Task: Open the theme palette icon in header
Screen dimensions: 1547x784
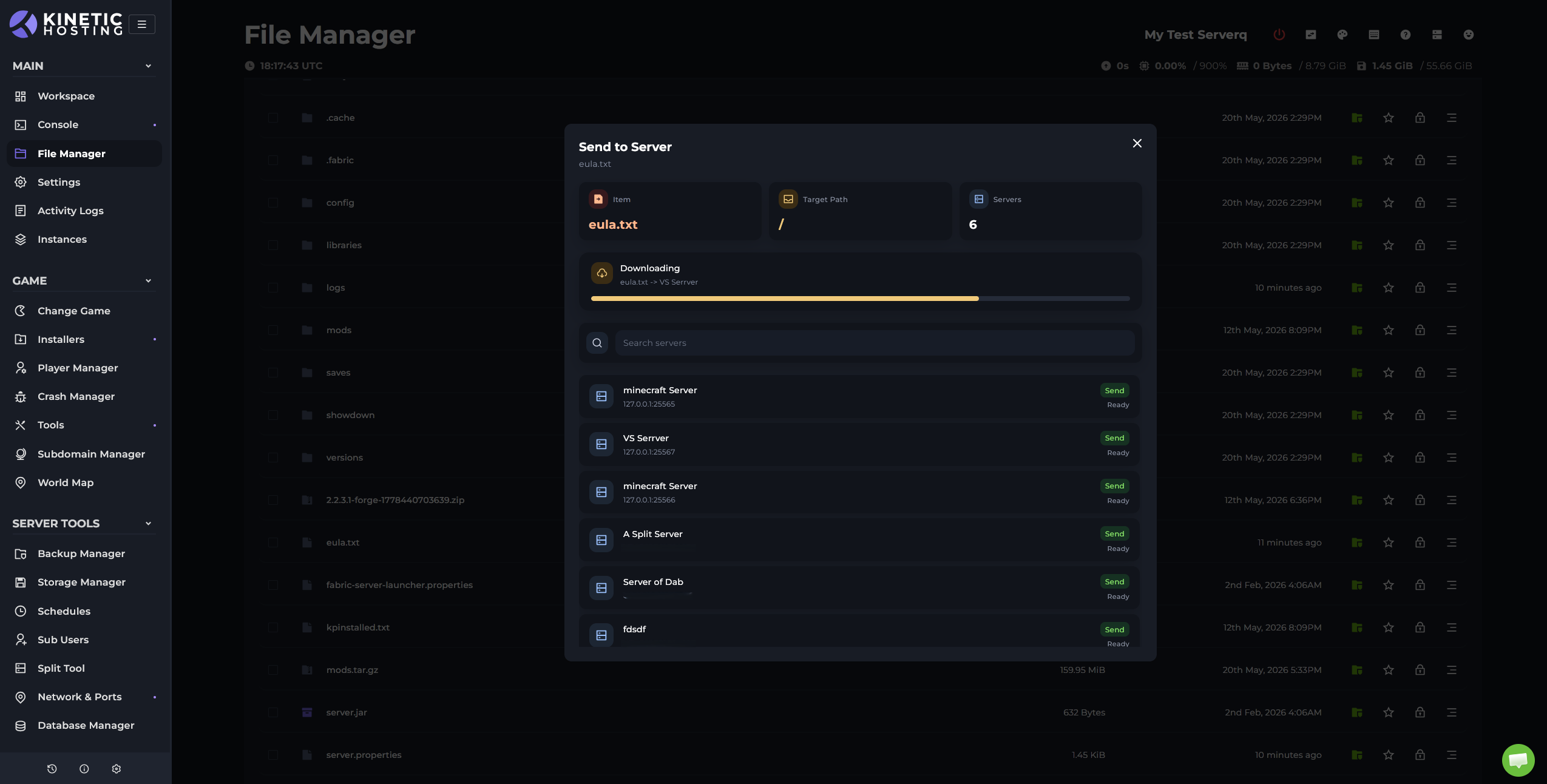Action: [1342, 35]
